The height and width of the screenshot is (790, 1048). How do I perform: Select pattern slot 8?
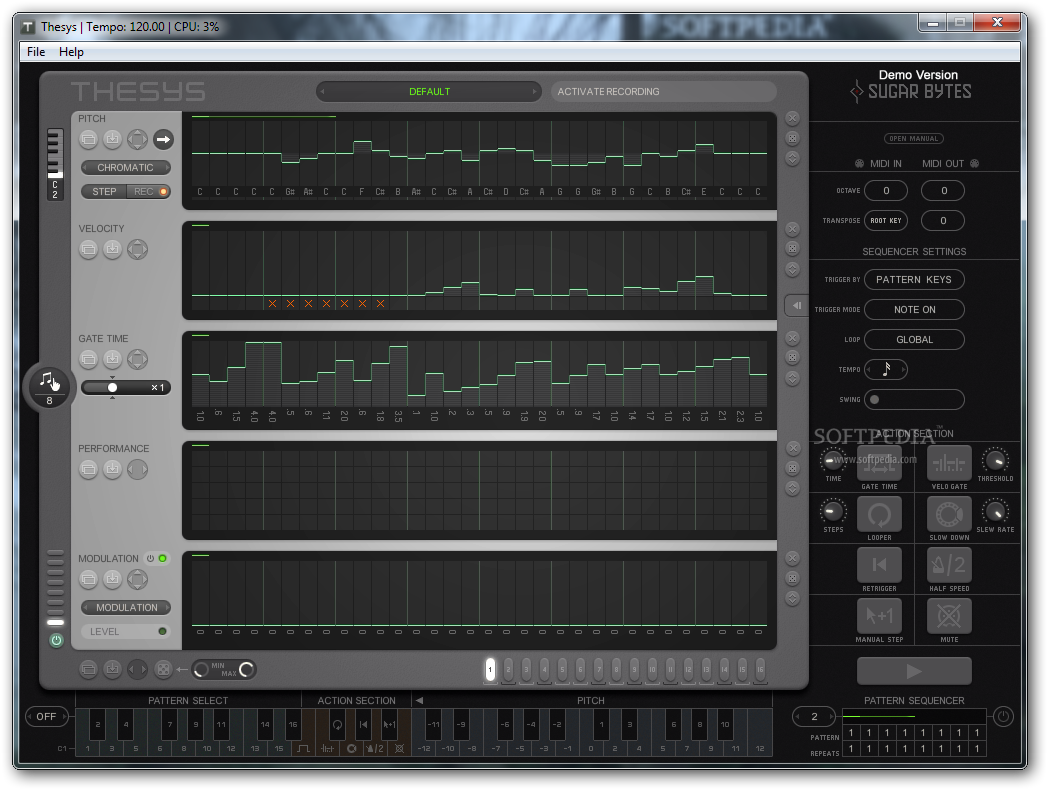pos(616,669)
